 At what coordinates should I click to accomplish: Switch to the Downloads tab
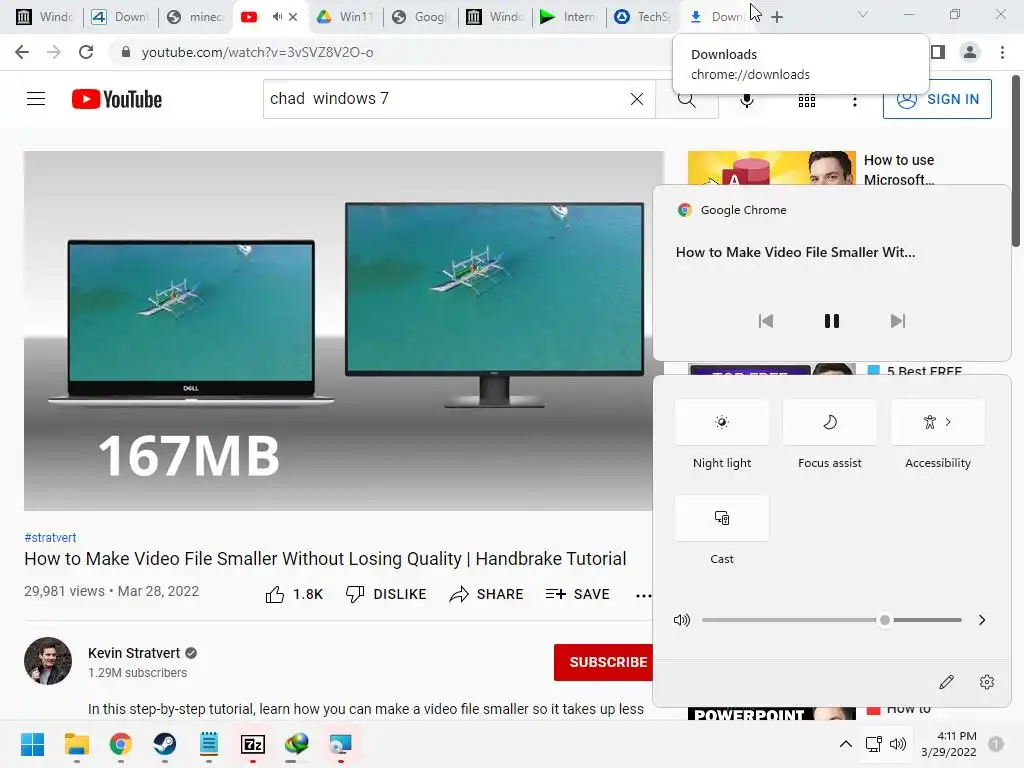[x=717, y=17]
